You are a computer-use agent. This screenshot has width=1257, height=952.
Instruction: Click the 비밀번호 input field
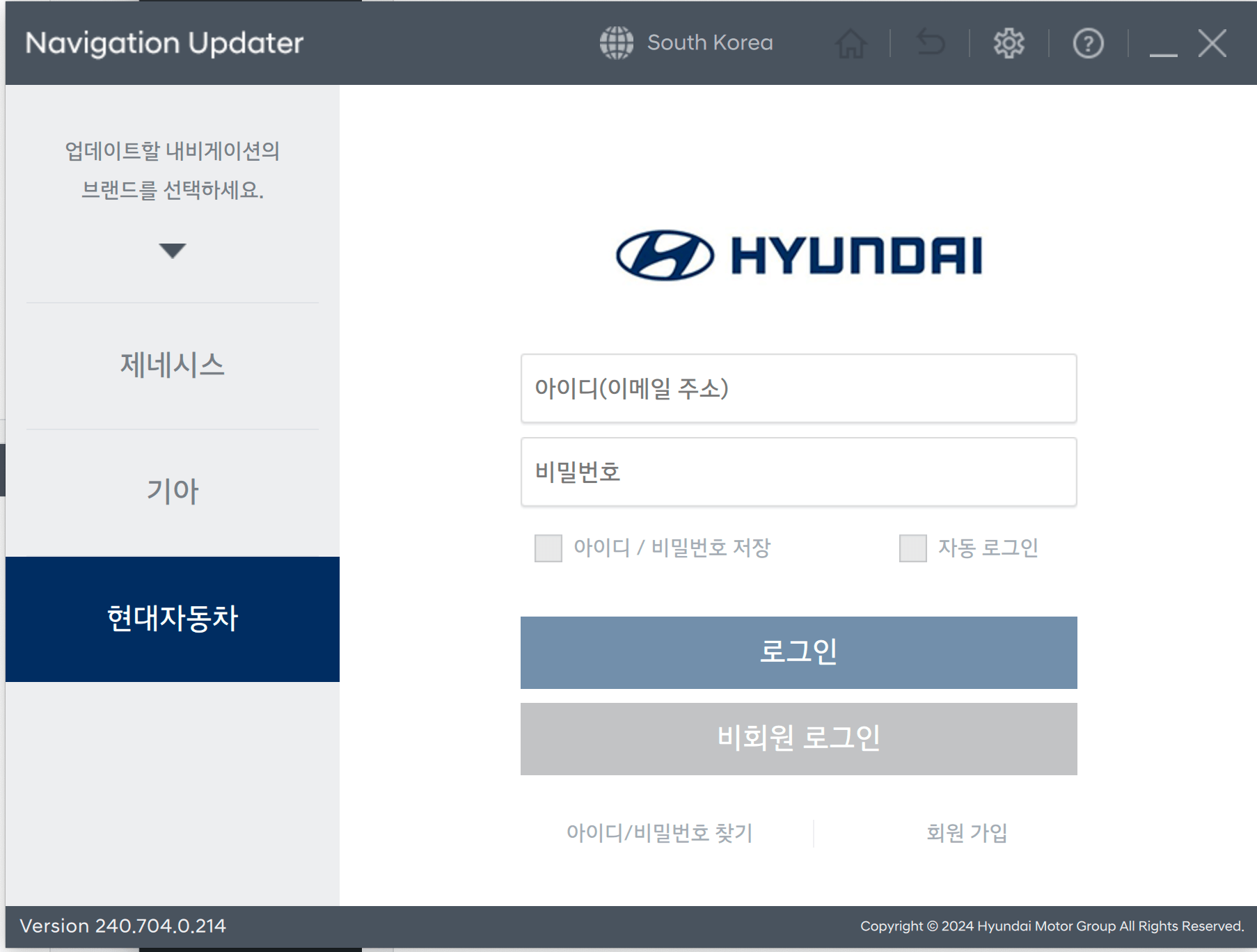[798, 472]
